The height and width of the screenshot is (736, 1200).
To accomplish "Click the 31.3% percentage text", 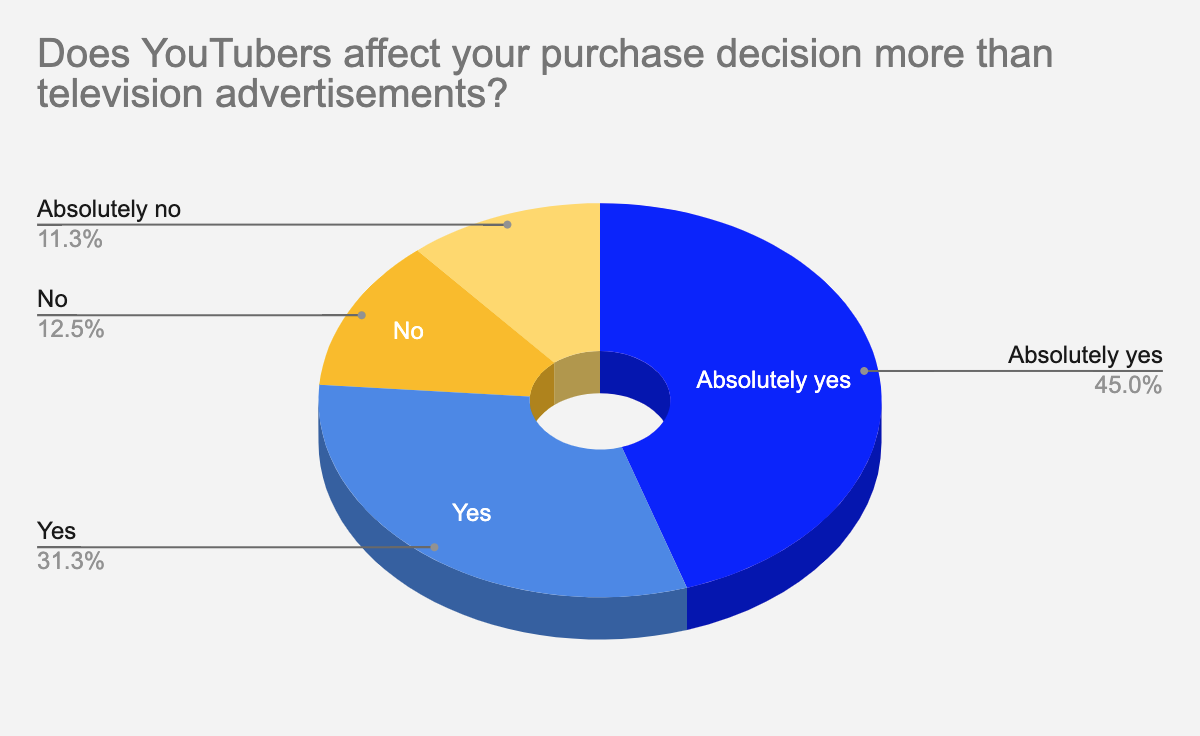I will pos(70,561).
